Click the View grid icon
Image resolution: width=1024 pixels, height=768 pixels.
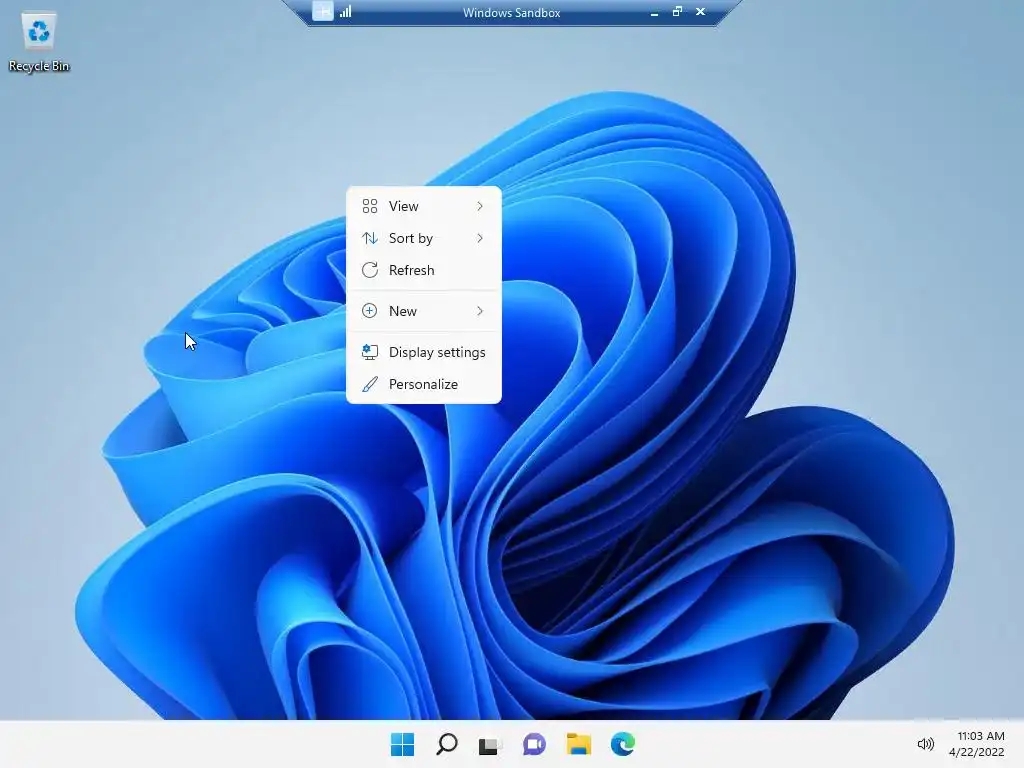point(370,206)
